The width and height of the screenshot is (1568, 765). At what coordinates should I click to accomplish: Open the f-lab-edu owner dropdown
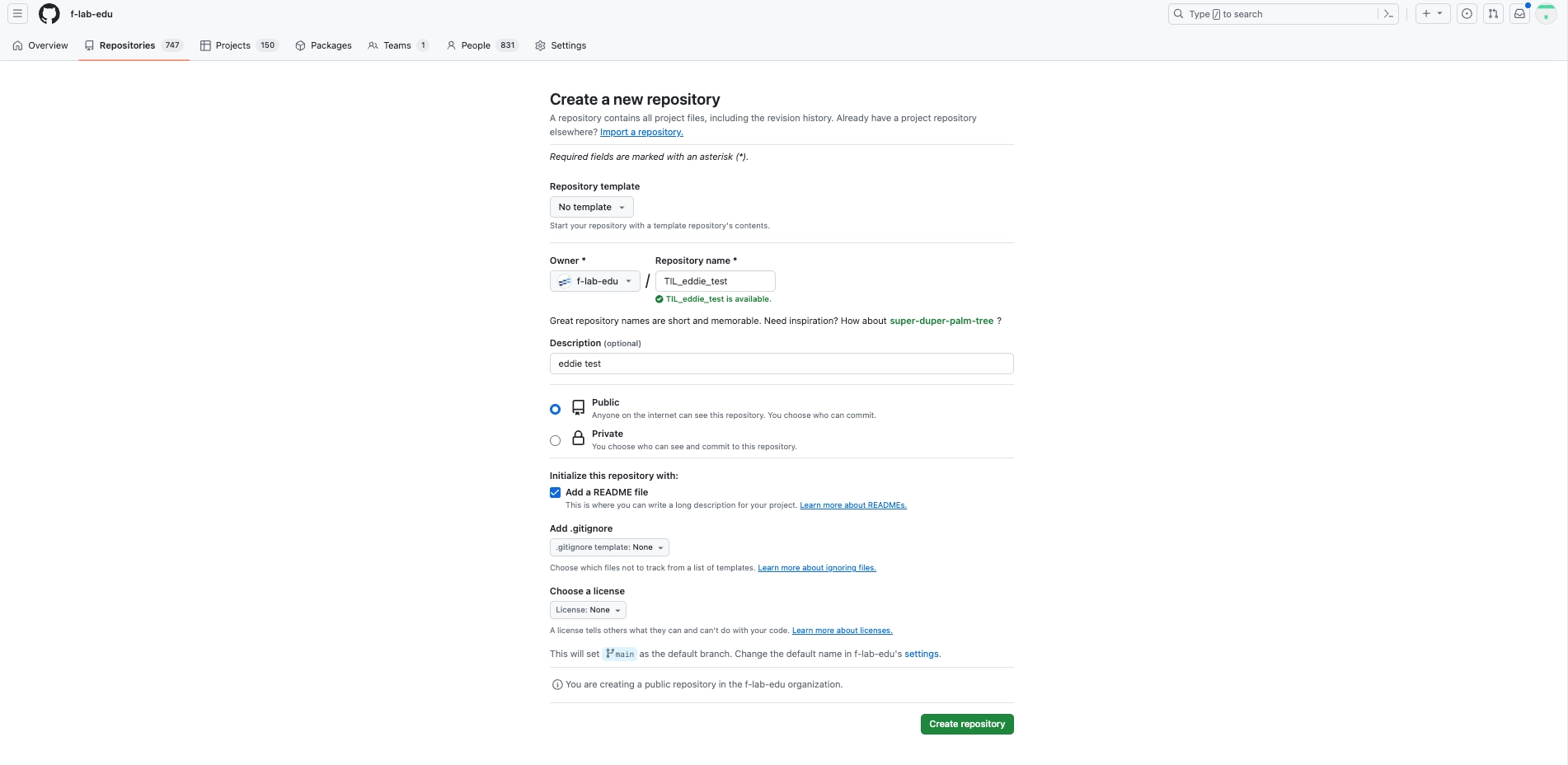[594, 281]
